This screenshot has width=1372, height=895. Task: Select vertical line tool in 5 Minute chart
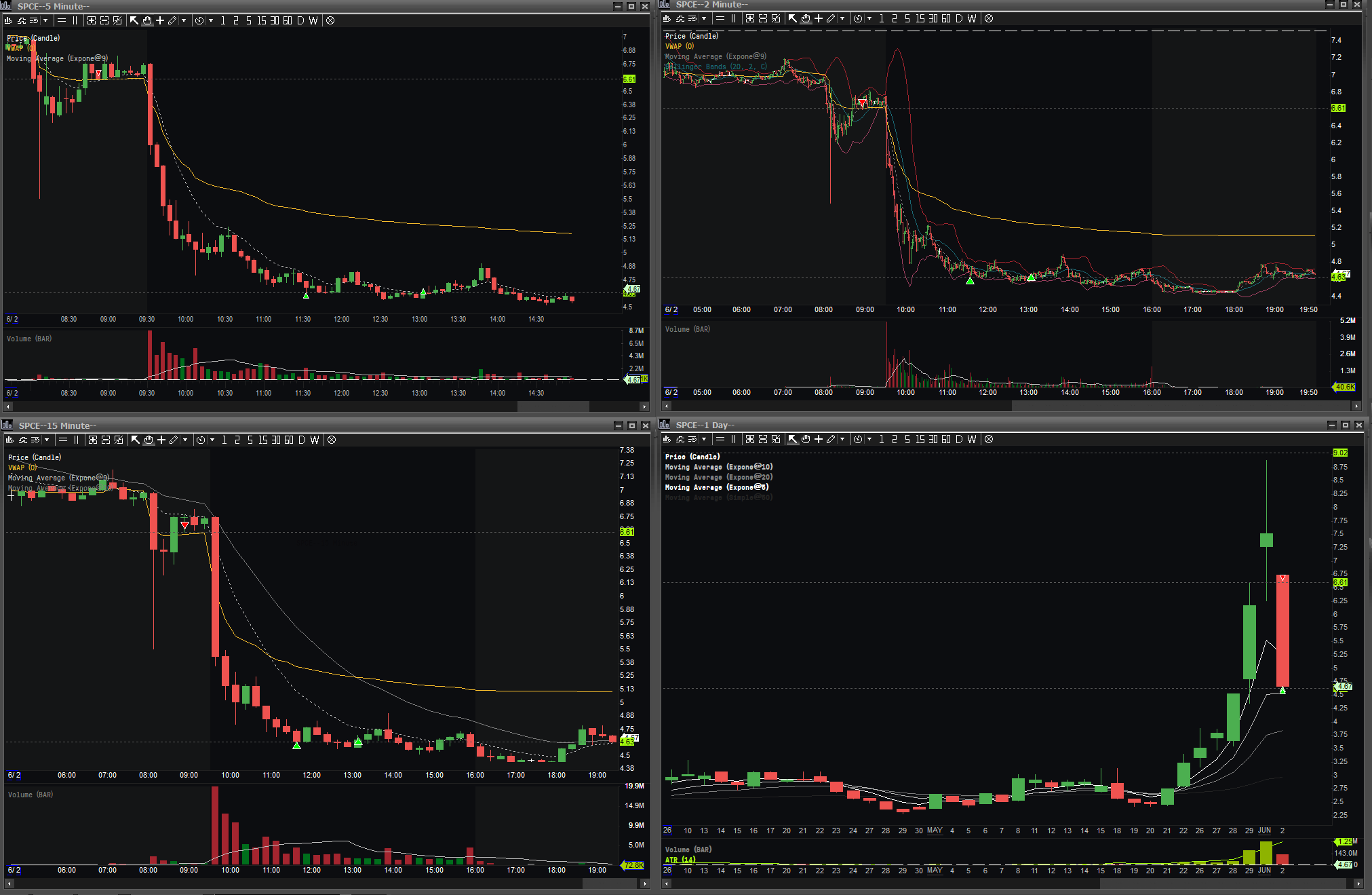[x=75, y=20]
